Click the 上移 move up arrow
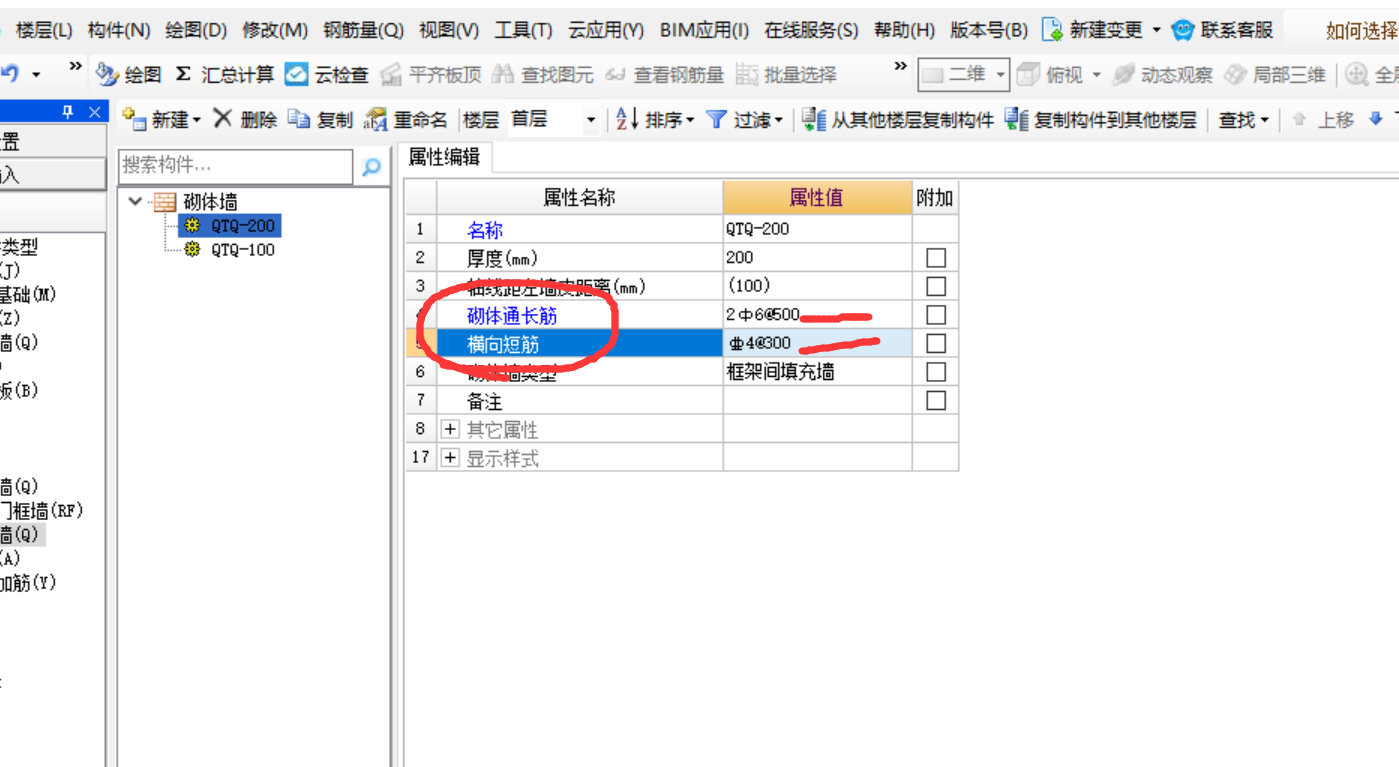Image resolution: width=1399 pixels, height=767 pixels. click(1299, 120)
